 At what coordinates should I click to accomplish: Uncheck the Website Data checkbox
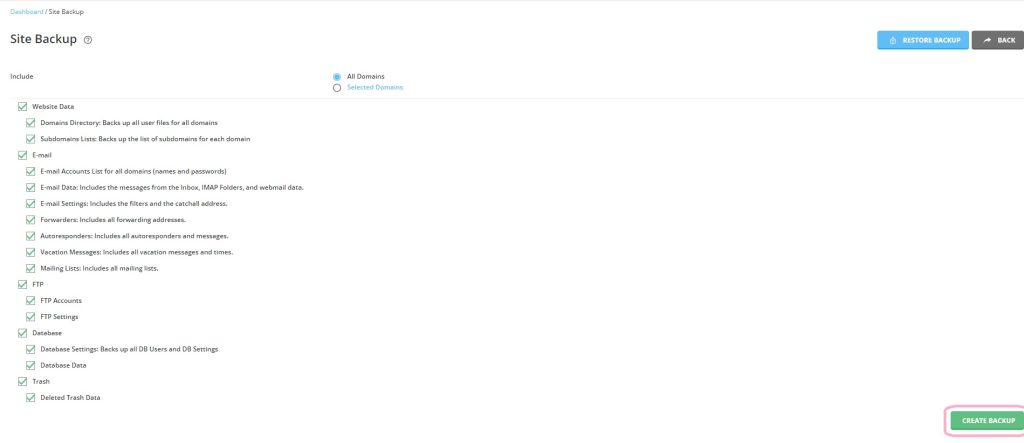coord(23,106)
